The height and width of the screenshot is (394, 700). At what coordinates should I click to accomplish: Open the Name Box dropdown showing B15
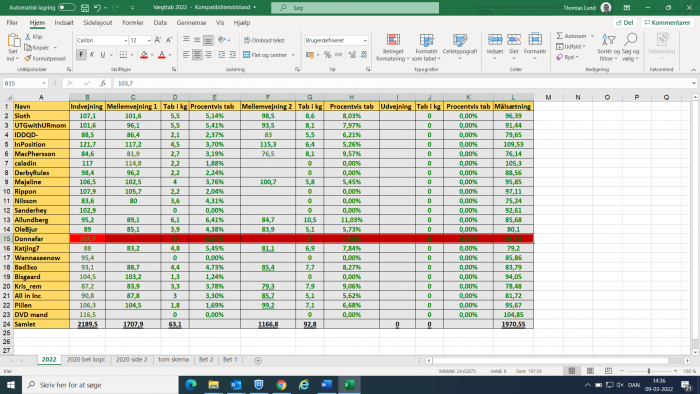pos(44,83)
